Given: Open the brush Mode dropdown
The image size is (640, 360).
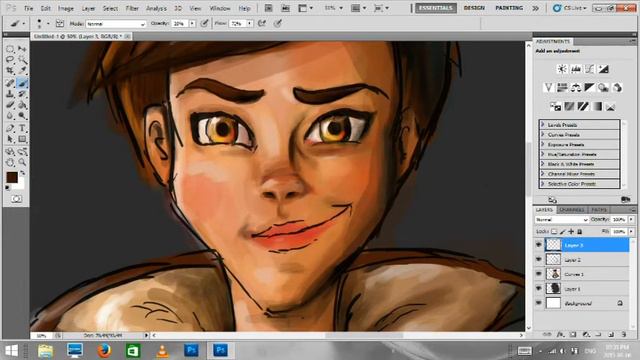Looking at the screenshot, I should pyautogui.click(x=116, y=24).
